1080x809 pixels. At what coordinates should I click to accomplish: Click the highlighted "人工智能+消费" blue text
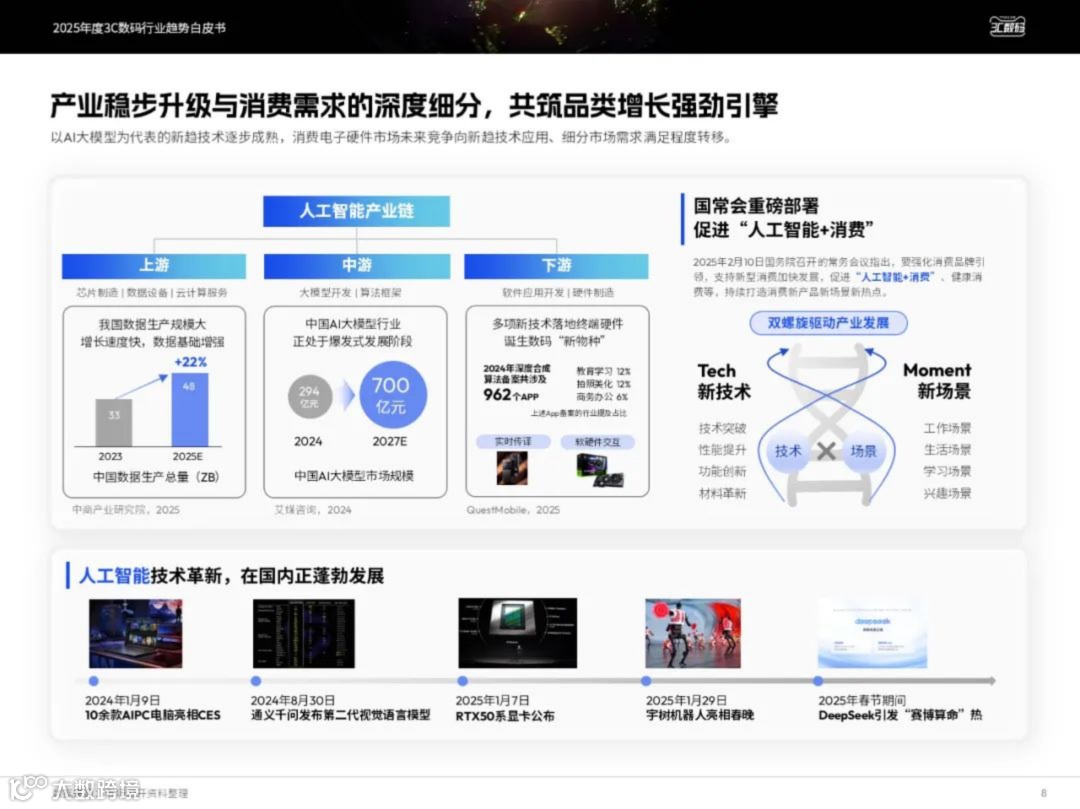[x=895, y=277]
